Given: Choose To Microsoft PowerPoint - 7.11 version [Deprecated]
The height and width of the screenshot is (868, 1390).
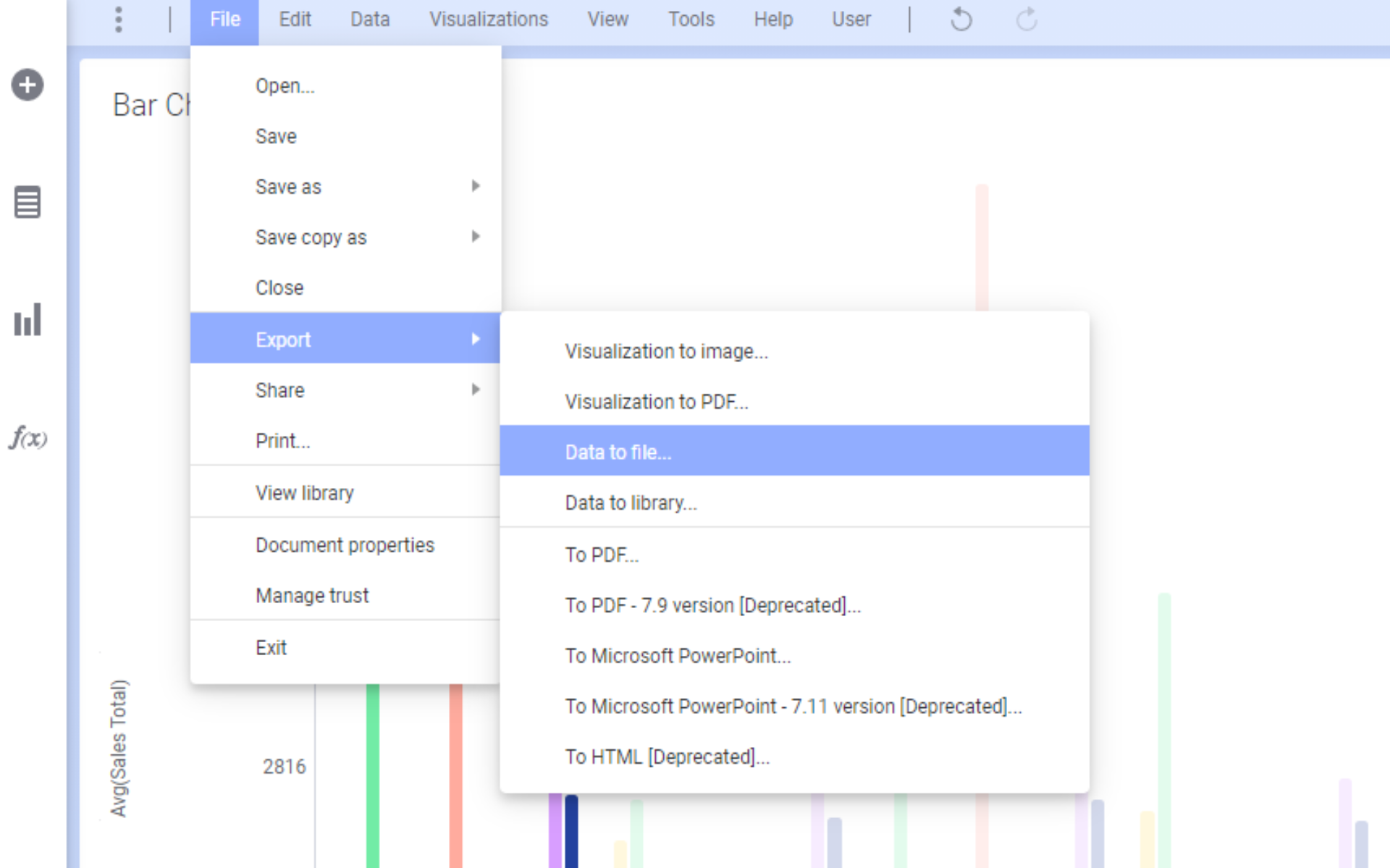Looking at the screenshot, I should 794,707.
